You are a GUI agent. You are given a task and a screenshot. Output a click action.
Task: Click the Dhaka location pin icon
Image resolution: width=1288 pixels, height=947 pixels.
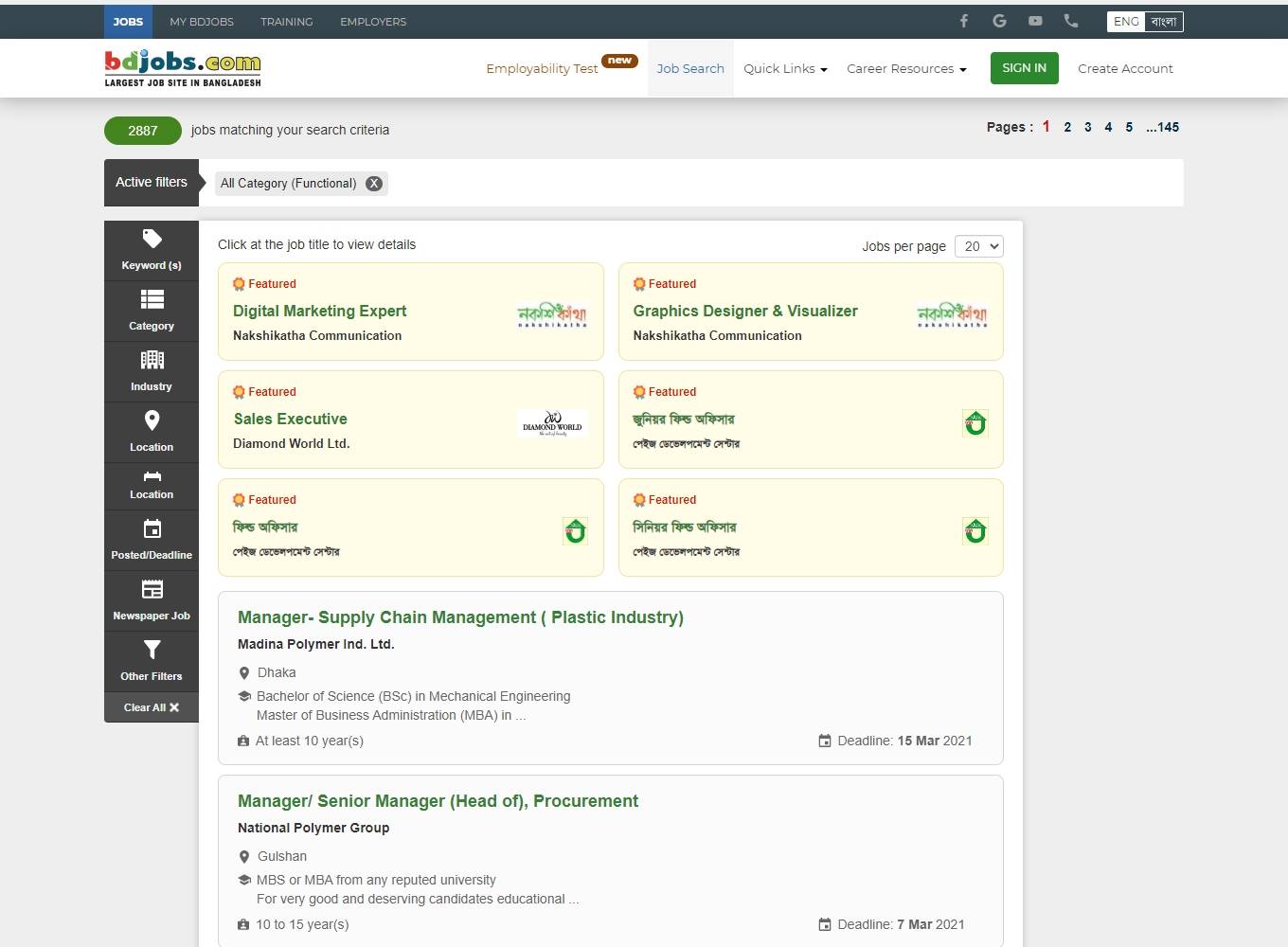tap(244, 673)
